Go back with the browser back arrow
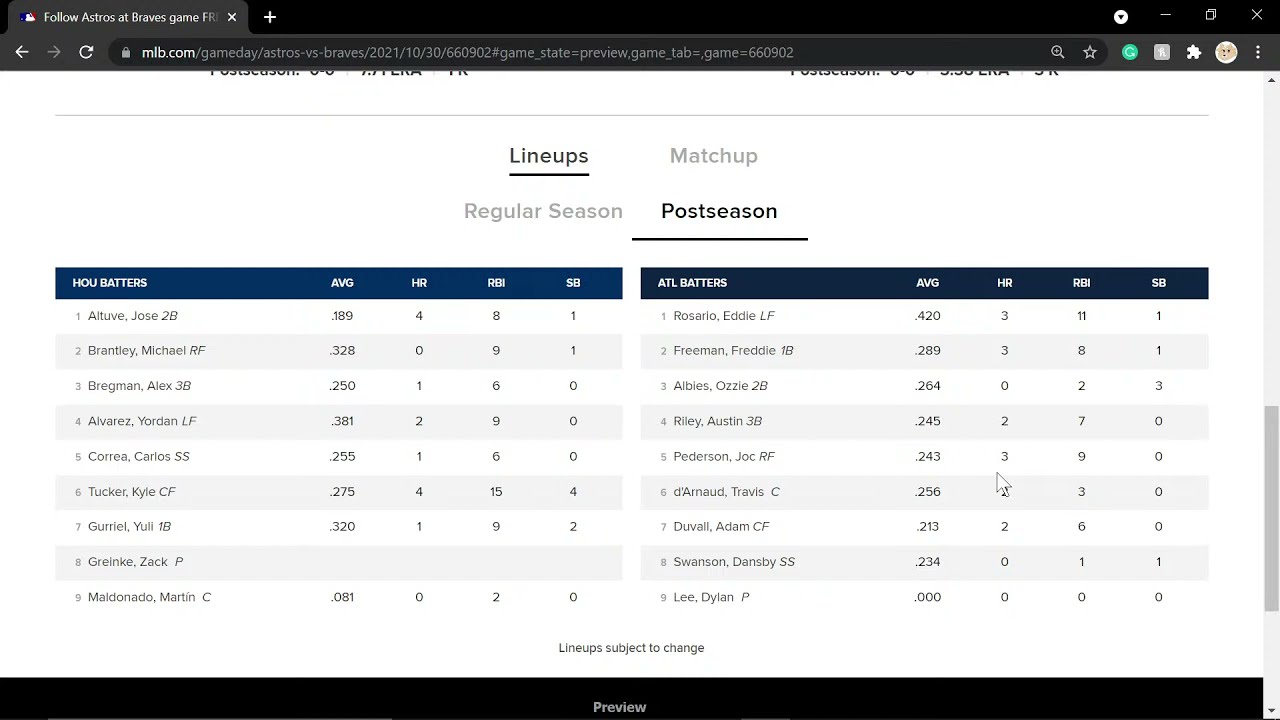 pos(22,52)
